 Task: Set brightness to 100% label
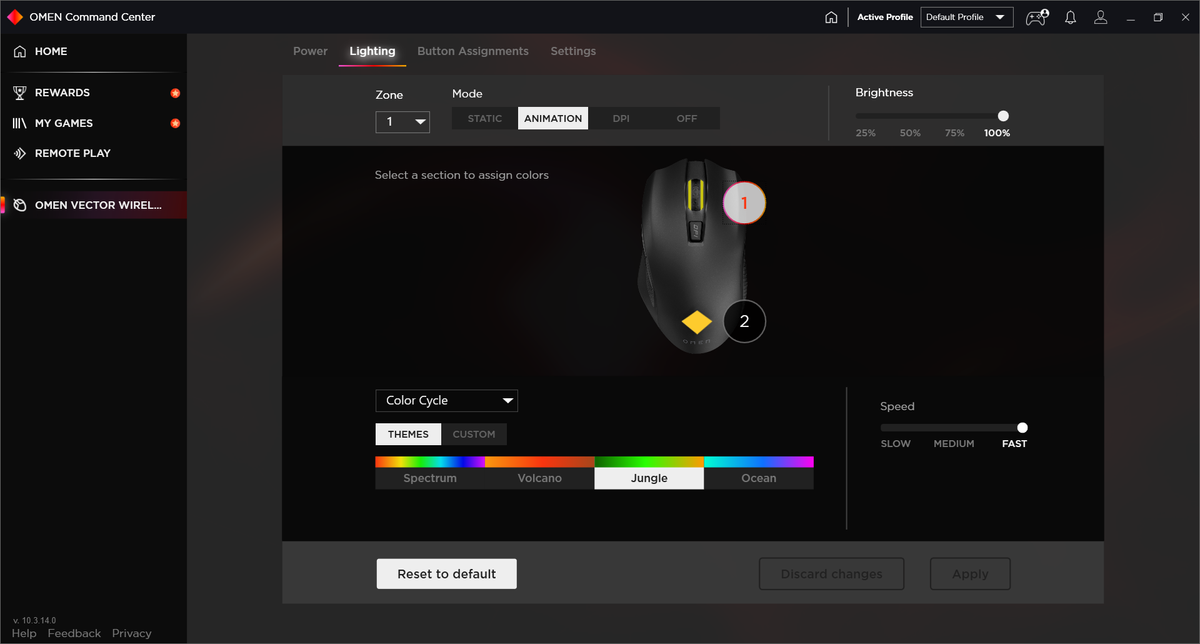click(x=997, y=133)
